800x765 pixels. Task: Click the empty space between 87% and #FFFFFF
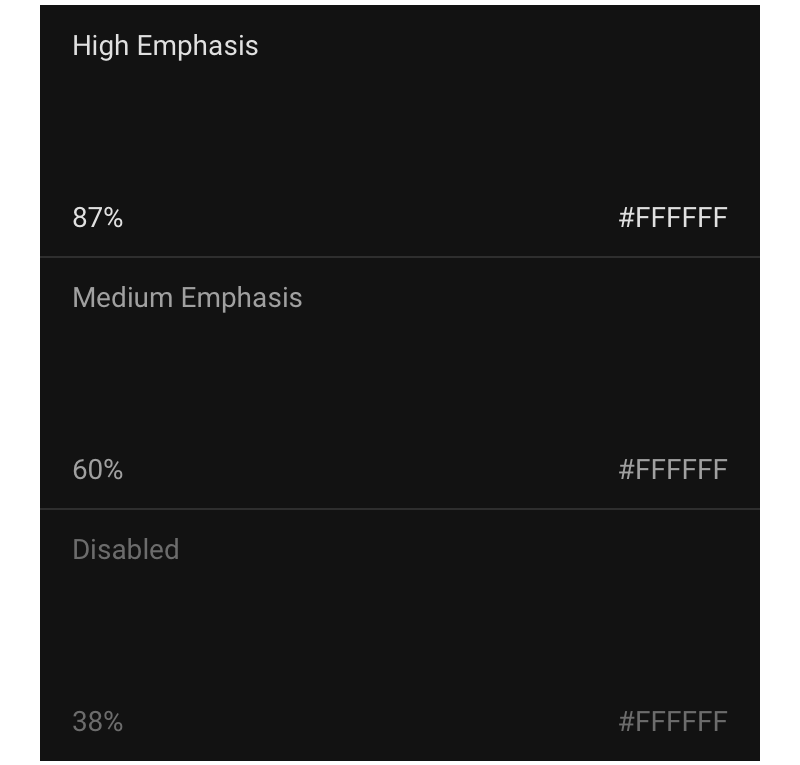[x=370, y=218]
